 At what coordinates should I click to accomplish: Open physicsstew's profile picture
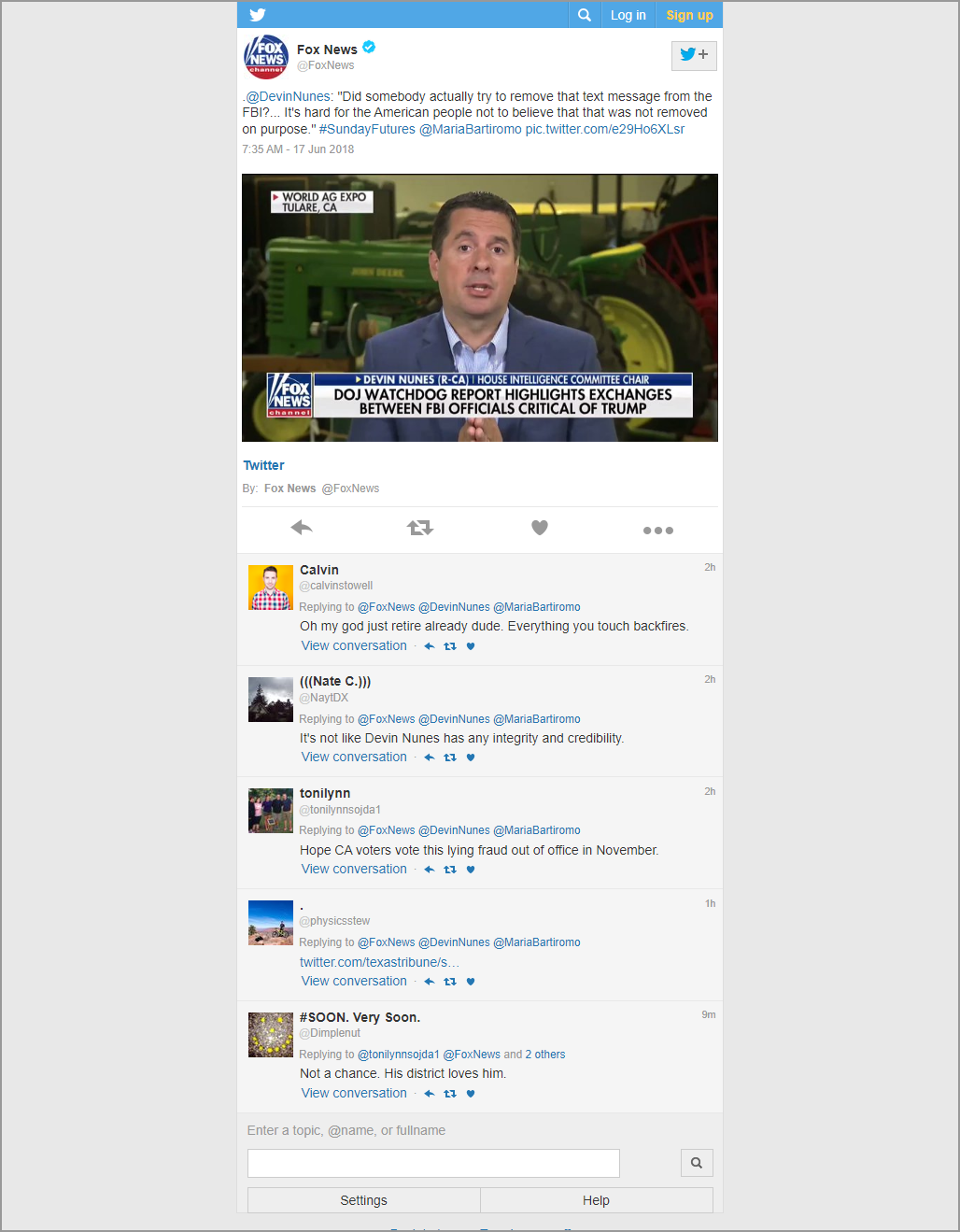(271, 923)
